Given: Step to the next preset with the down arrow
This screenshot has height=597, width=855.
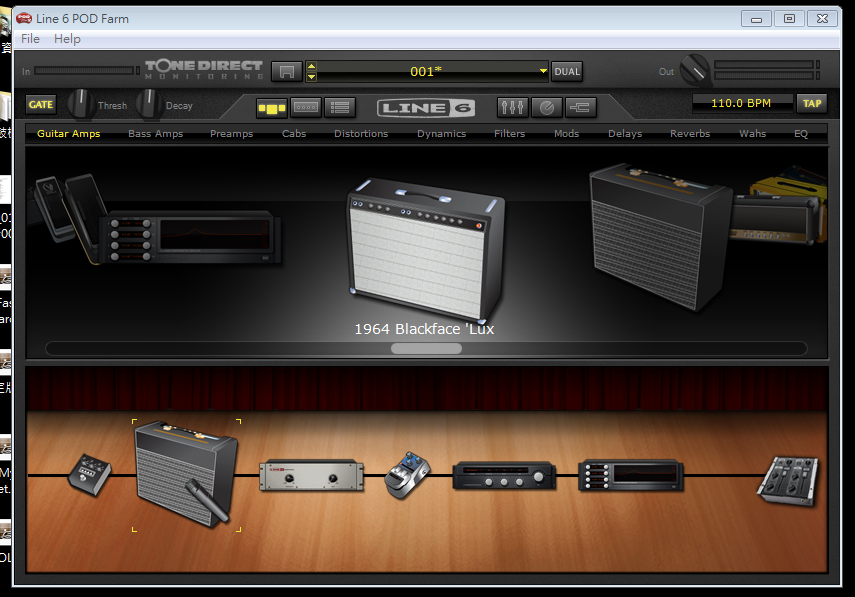Looking at the screenshot, I should 311,77.
